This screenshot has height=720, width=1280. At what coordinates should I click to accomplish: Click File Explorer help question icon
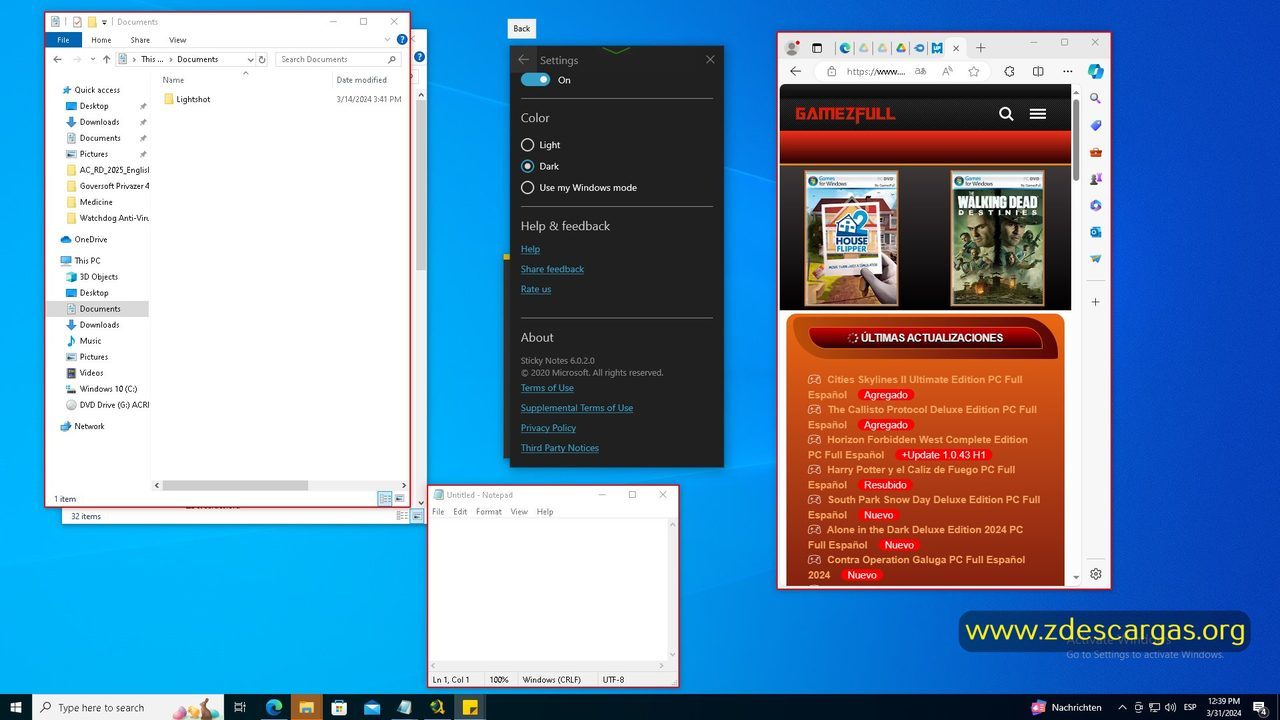(402, 40)
